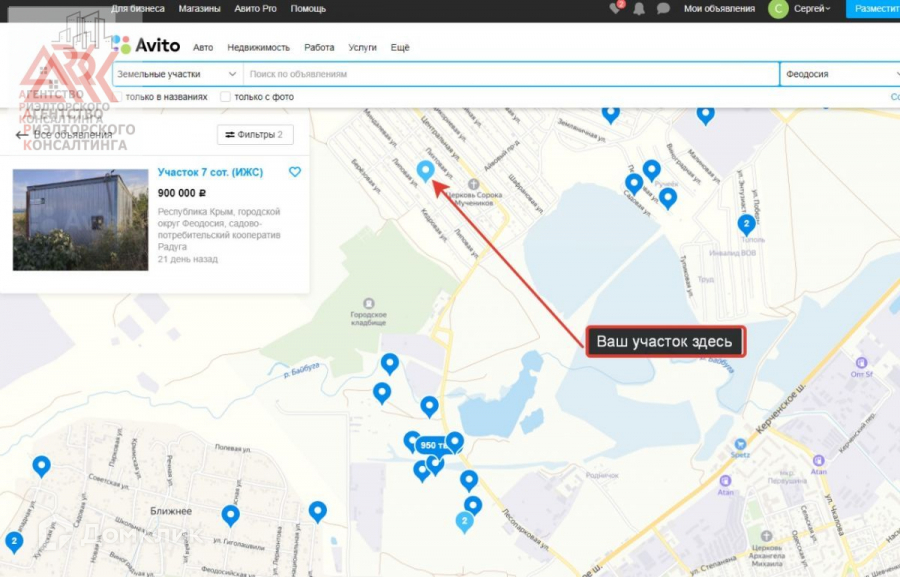Open the Недвижимость section

258,48
